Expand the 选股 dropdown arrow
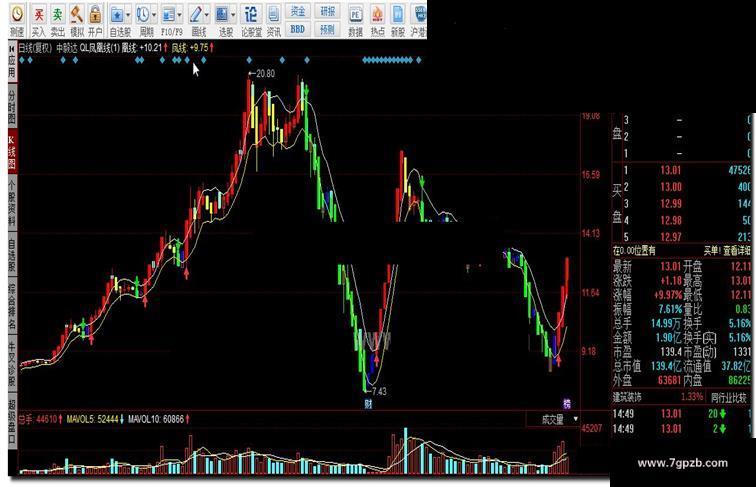This screenshot has height=487, width=756. click(233, 15)
